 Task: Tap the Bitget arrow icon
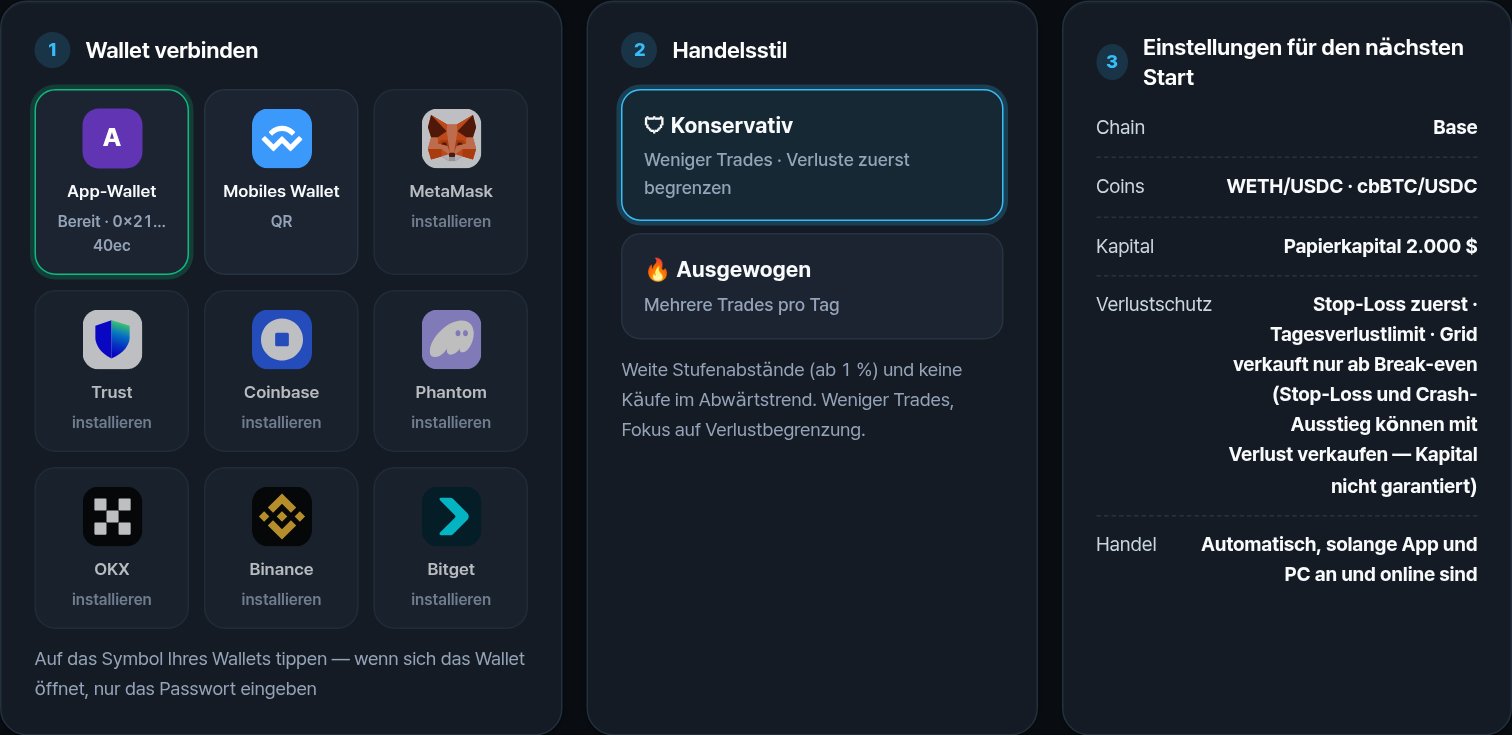[451, 516]
